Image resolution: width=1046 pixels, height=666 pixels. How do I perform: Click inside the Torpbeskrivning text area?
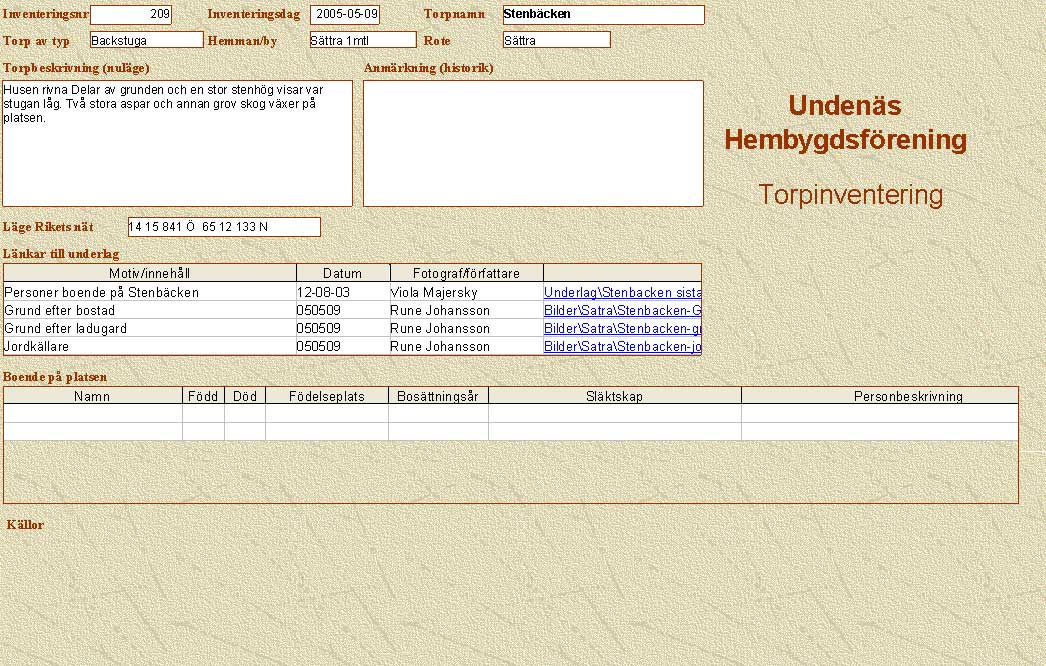[177, 143]
